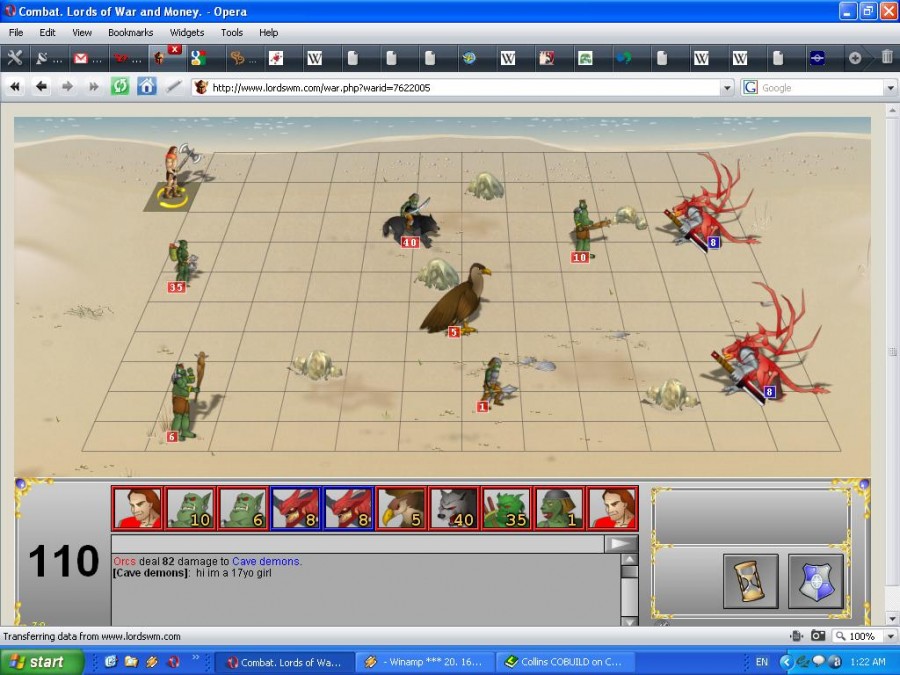Open the closed tabs trash can

887,57
